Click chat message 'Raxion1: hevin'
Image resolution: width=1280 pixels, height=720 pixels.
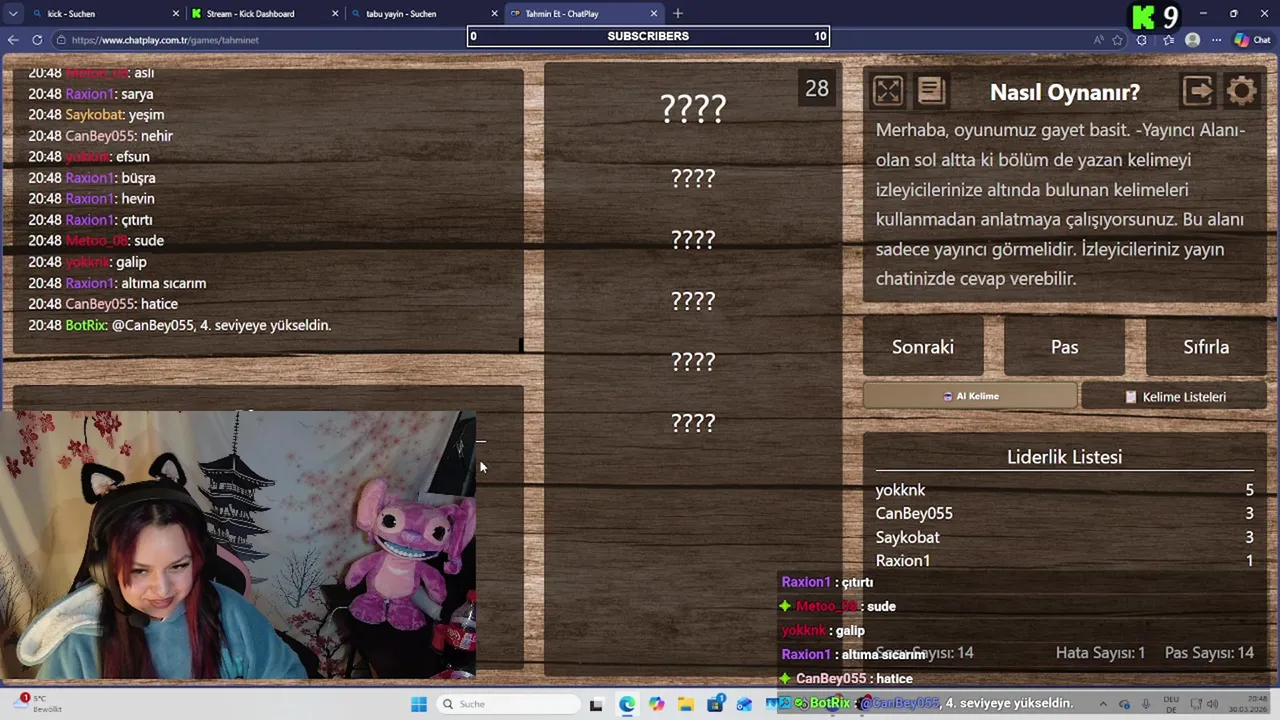tap(91, 199)
